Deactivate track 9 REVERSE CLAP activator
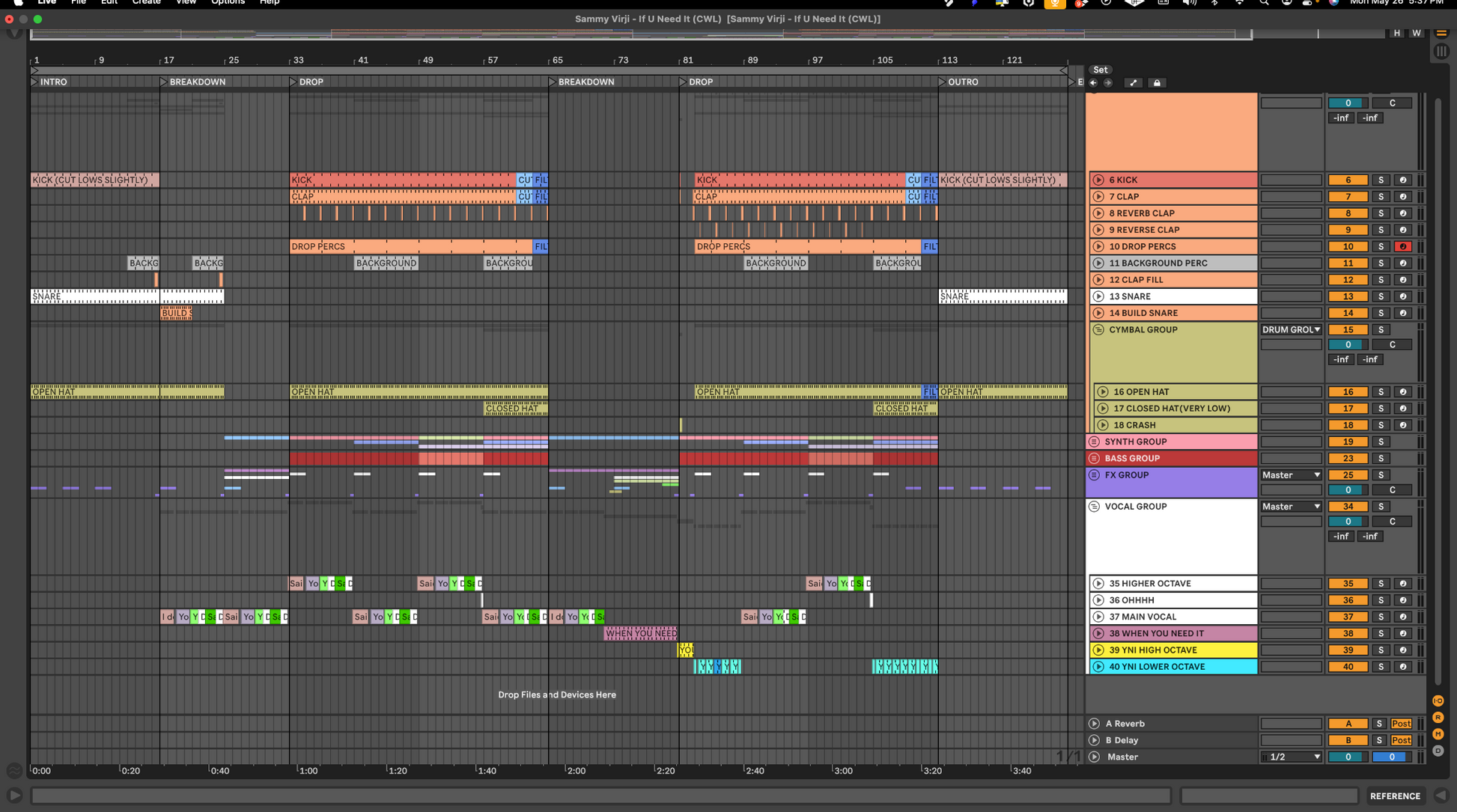The width and height of the screenshot is (1457, 812). point(1348,230)
